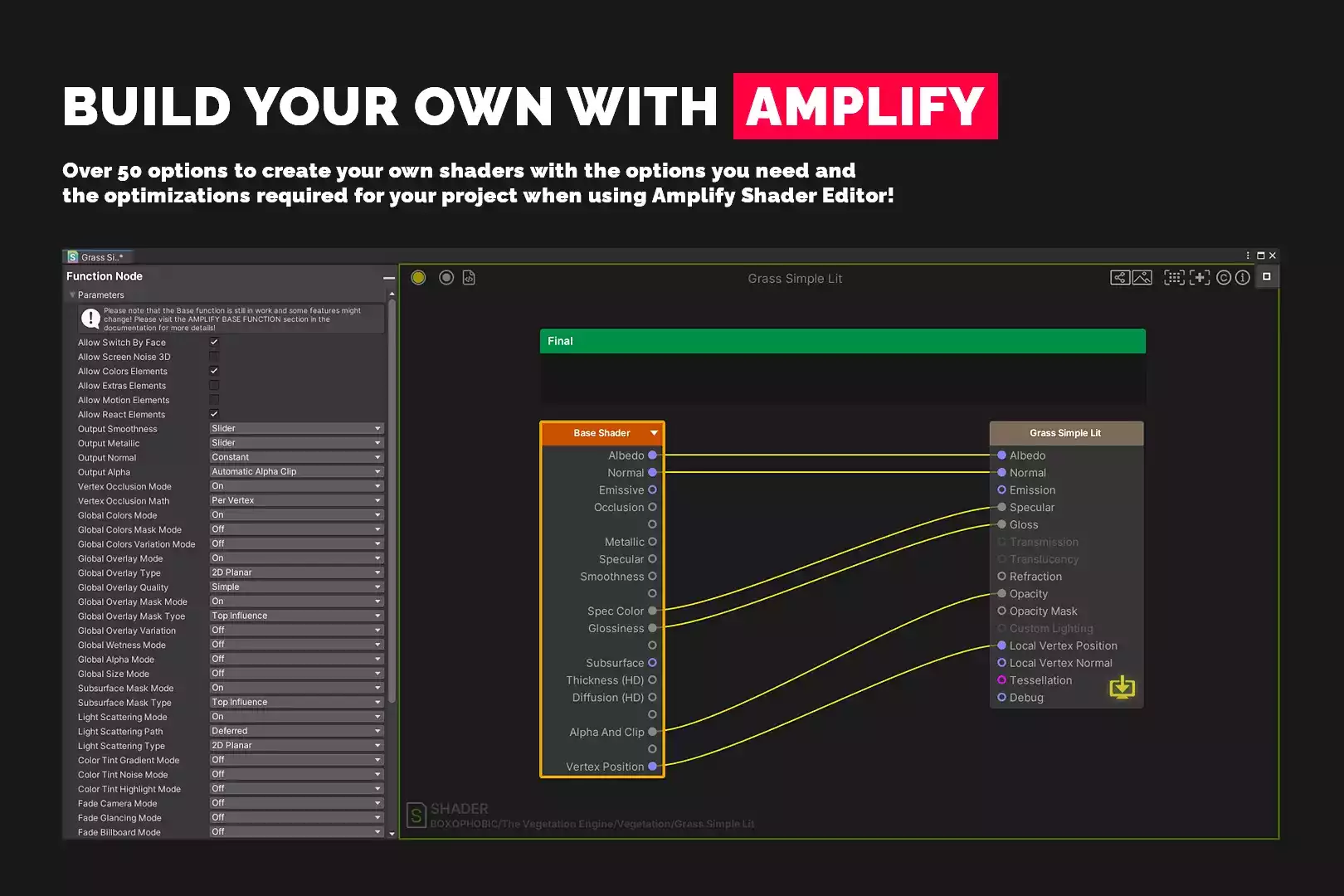Click Grass Simple Lit's Refraction input port
This screenshot has height=896, width=1344.
point(1001,577)
